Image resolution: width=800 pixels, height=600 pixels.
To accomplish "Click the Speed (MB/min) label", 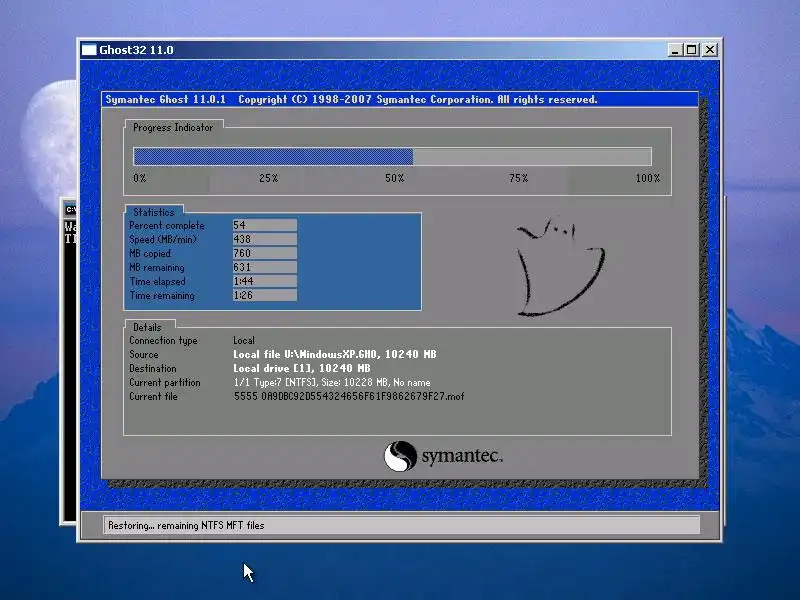I will (163, 239).
